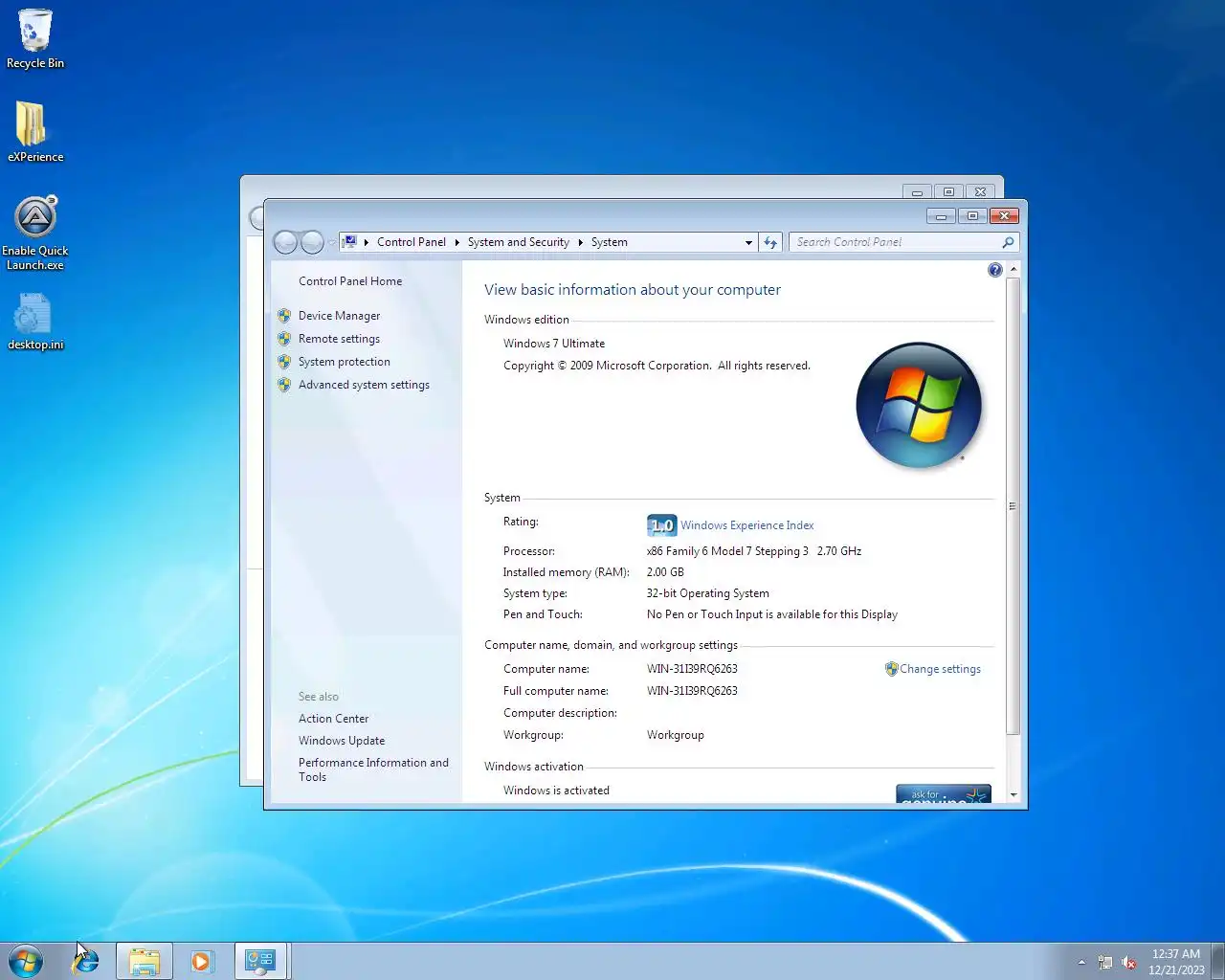Screen dimensions: 1225x980
Task: Open the Windows Experience Index link
Action: point(747,525)
